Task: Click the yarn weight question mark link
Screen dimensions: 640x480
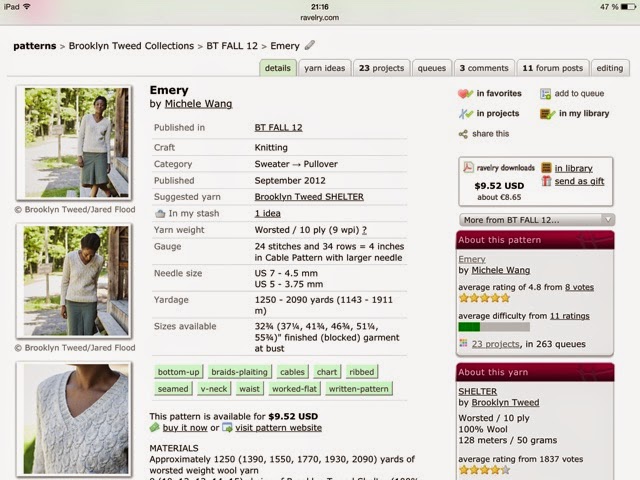Action: [364, 230]
